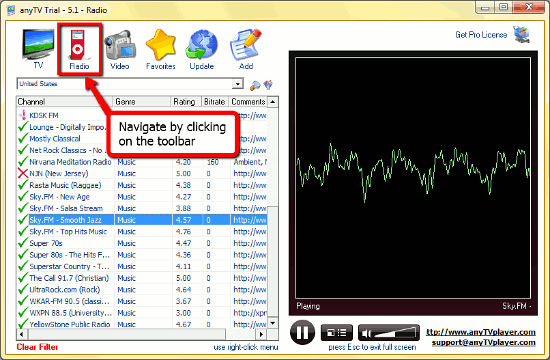Open Get Pro License shopping cart icon

coord(522,34)
